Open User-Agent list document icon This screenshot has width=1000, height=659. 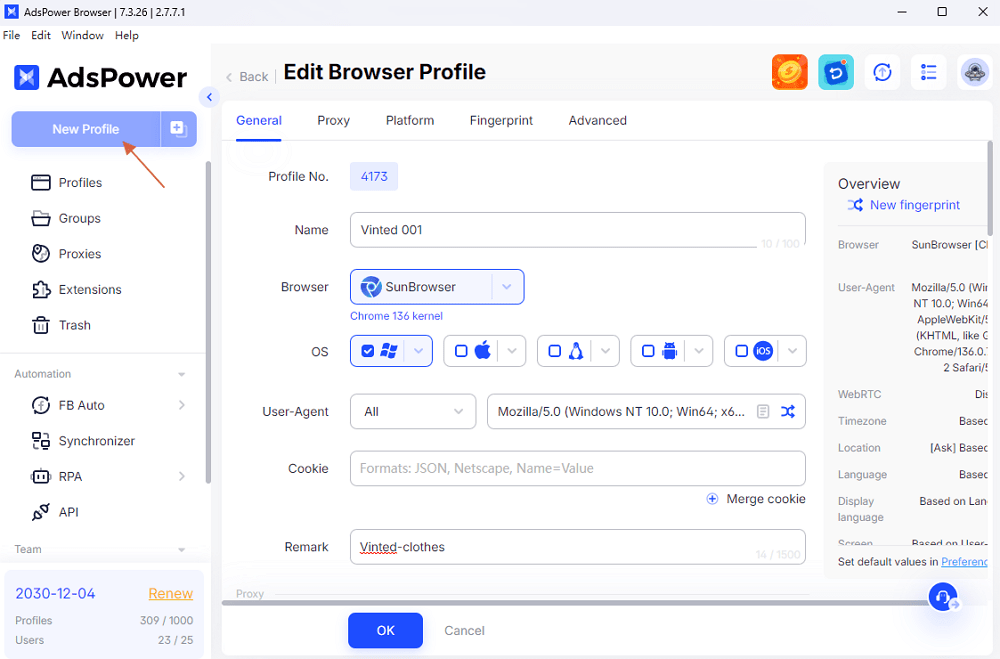tap(763, 411)
